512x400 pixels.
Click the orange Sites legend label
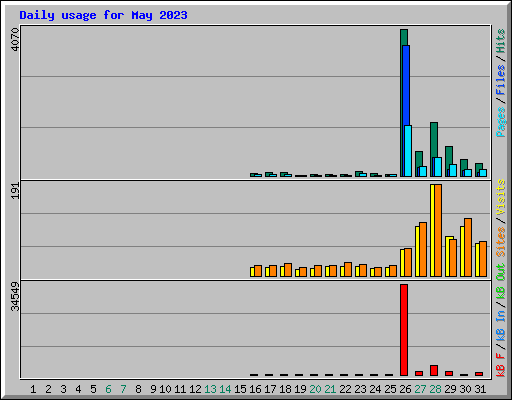[501, 242]
